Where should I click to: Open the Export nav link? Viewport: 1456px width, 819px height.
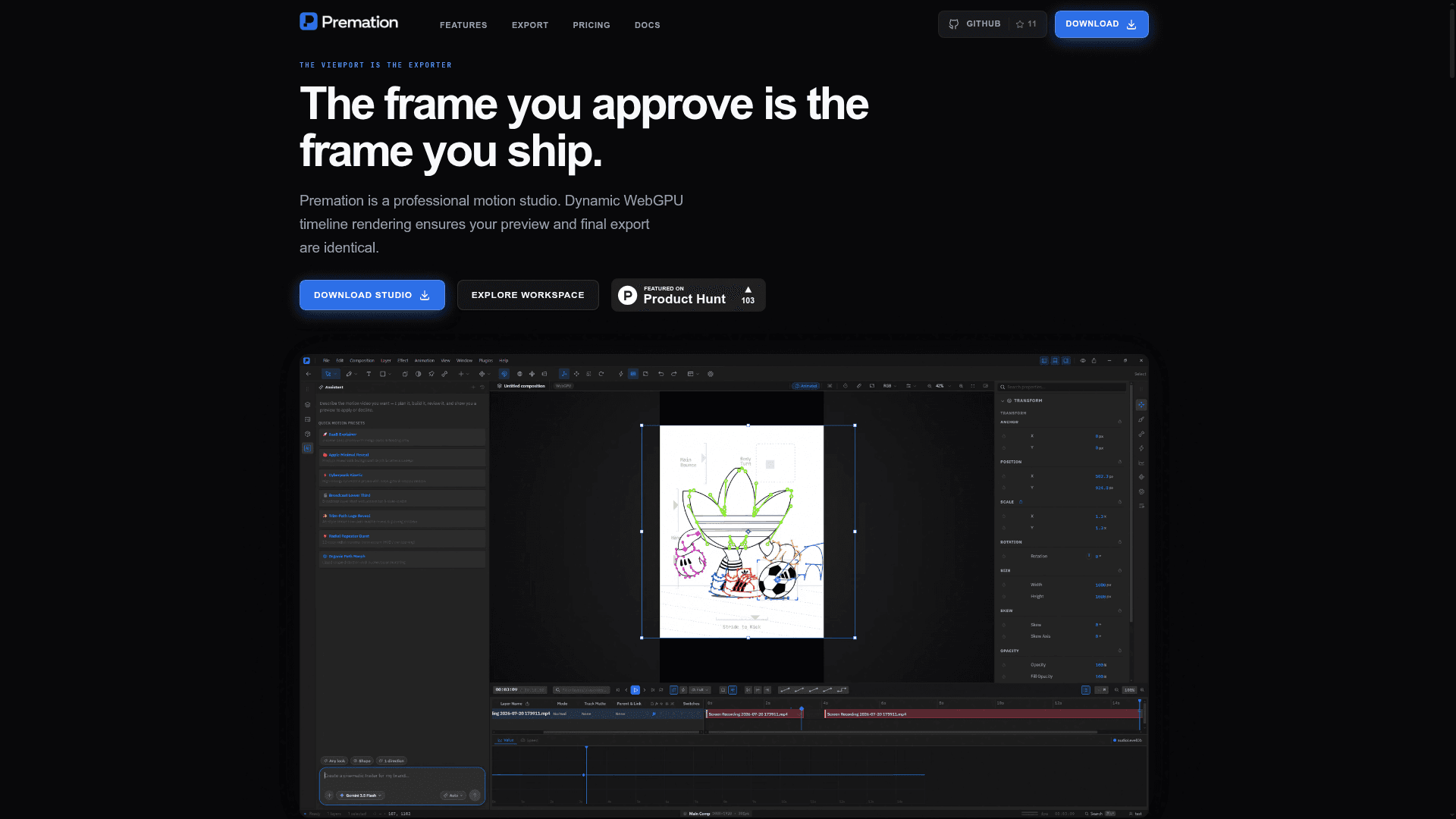coord(530,25)
